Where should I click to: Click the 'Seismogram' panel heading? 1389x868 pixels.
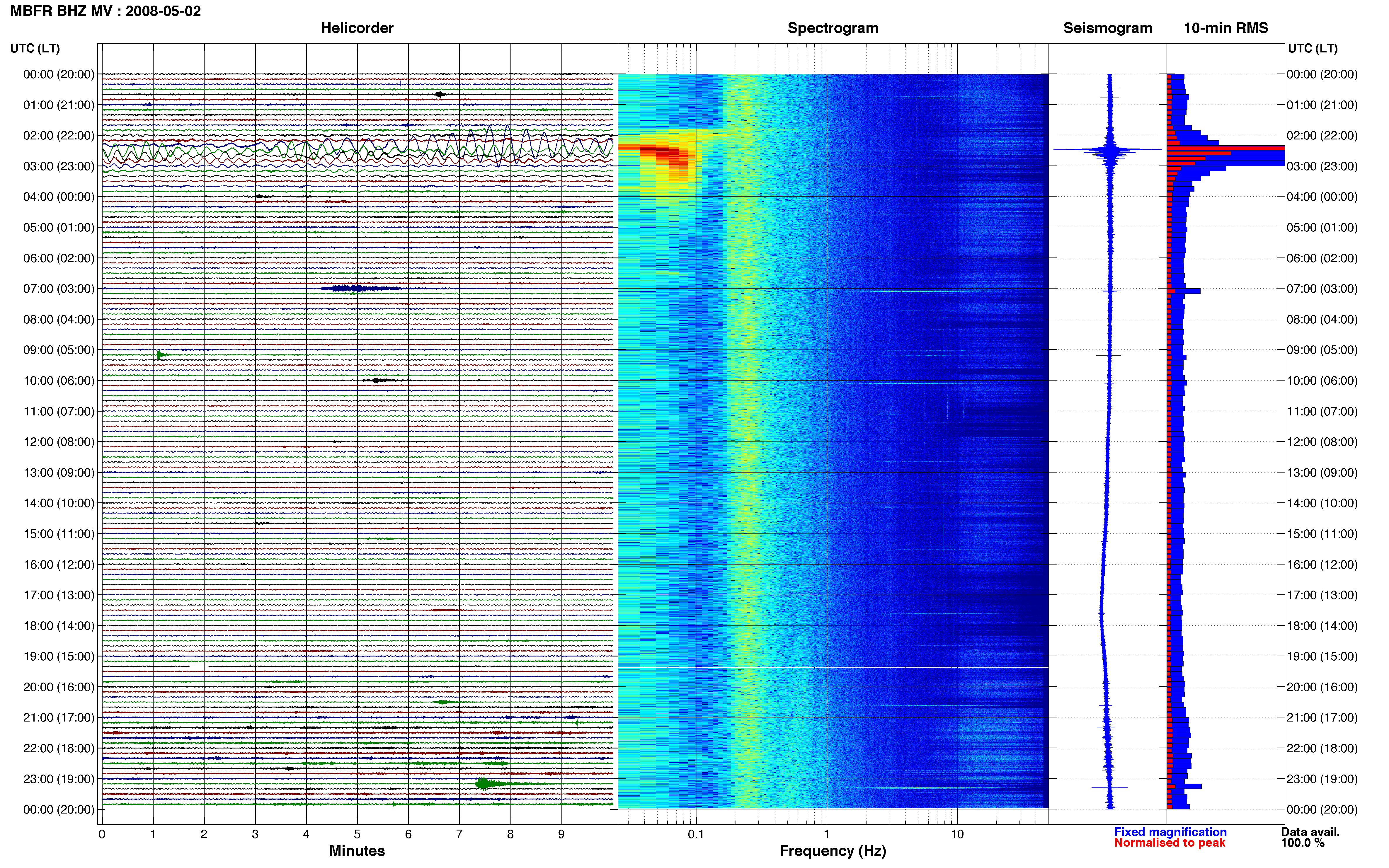pos(1108,28)
